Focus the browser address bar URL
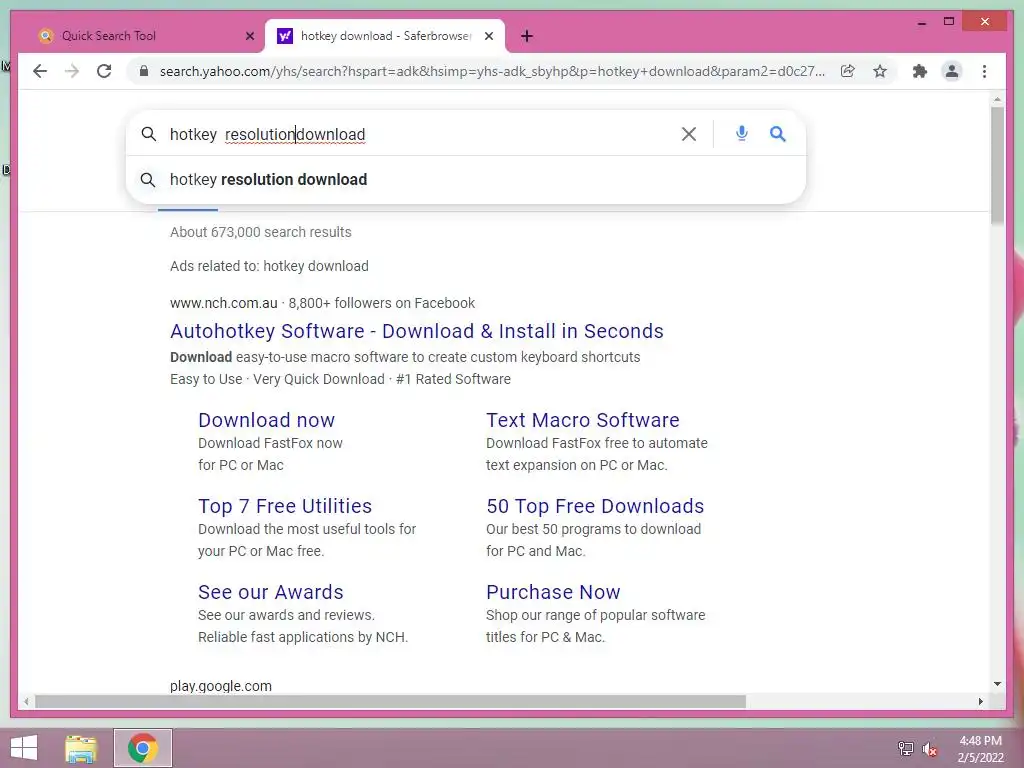The width and height of the screenshot is (1024, 768). [492, 71]
